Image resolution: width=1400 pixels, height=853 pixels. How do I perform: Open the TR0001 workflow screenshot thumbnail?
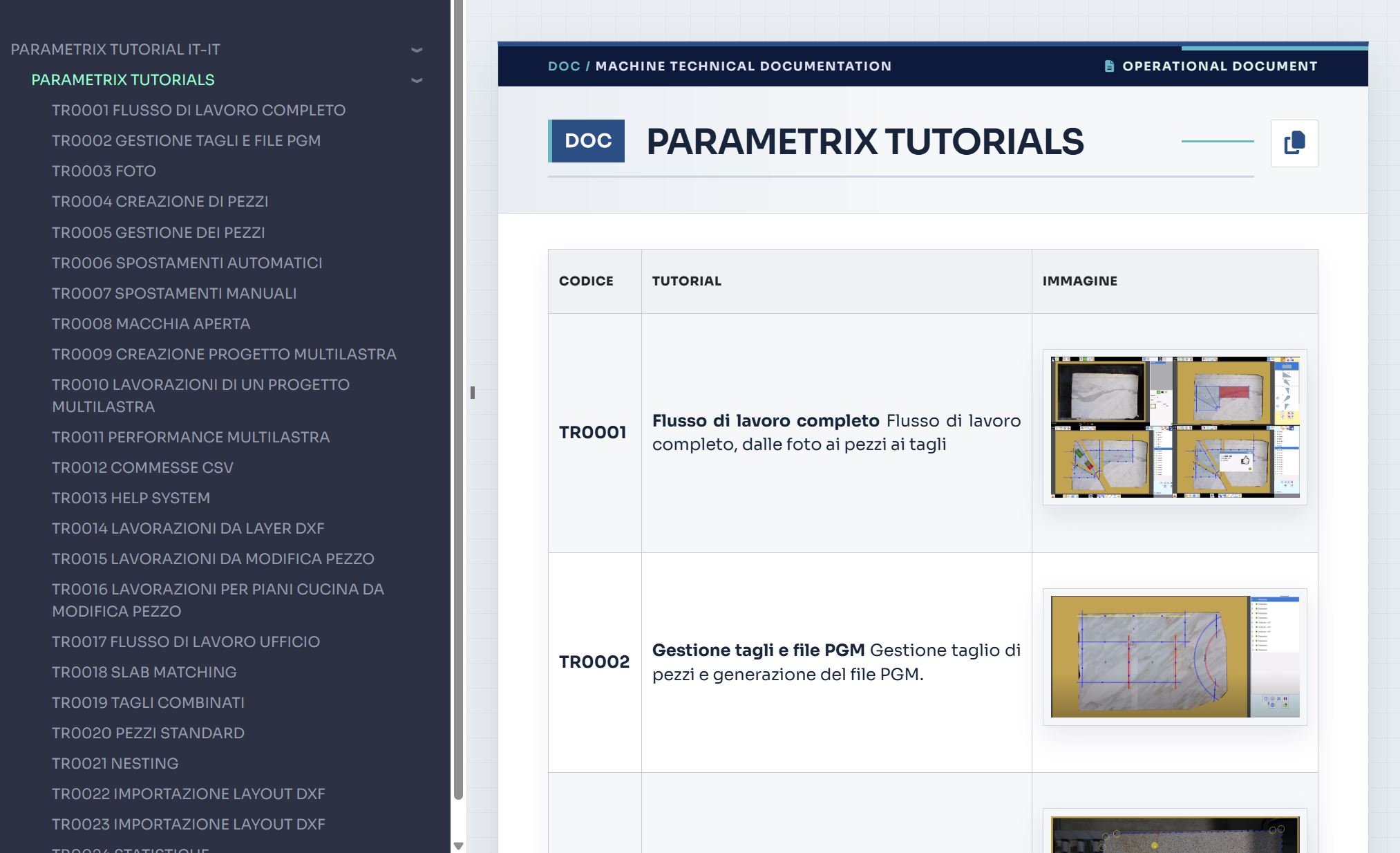point(1175,427)
